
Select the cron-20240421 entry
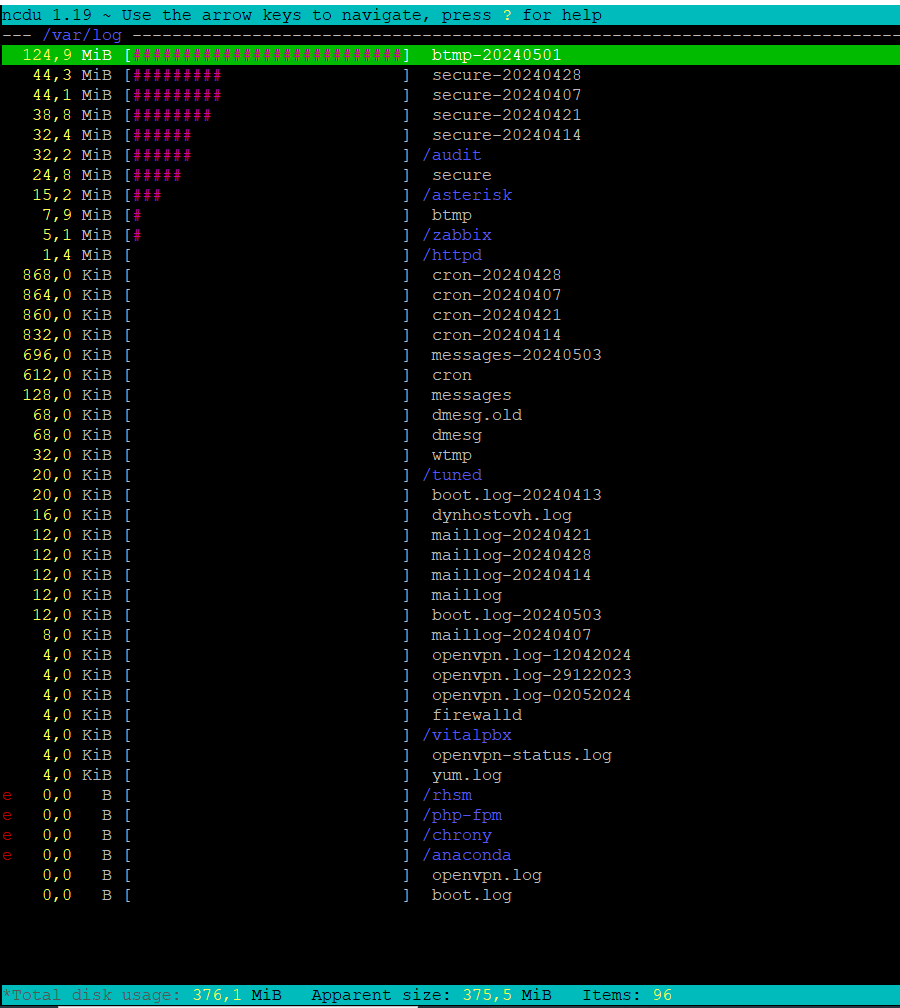point(496,315)
